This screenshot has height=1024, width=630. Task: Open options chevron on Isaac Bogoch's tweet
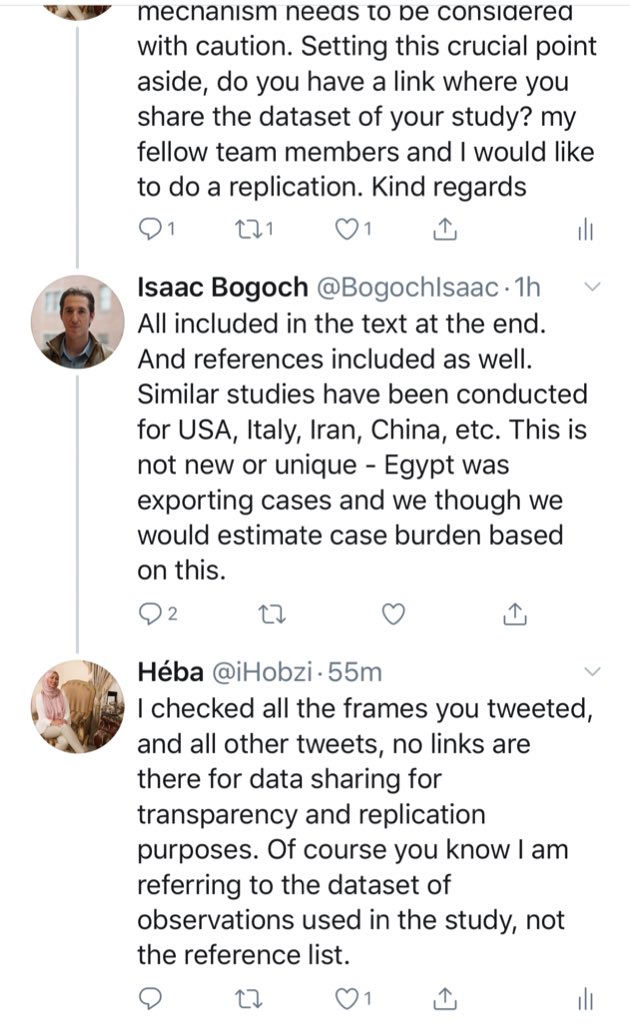pos(591,288)
